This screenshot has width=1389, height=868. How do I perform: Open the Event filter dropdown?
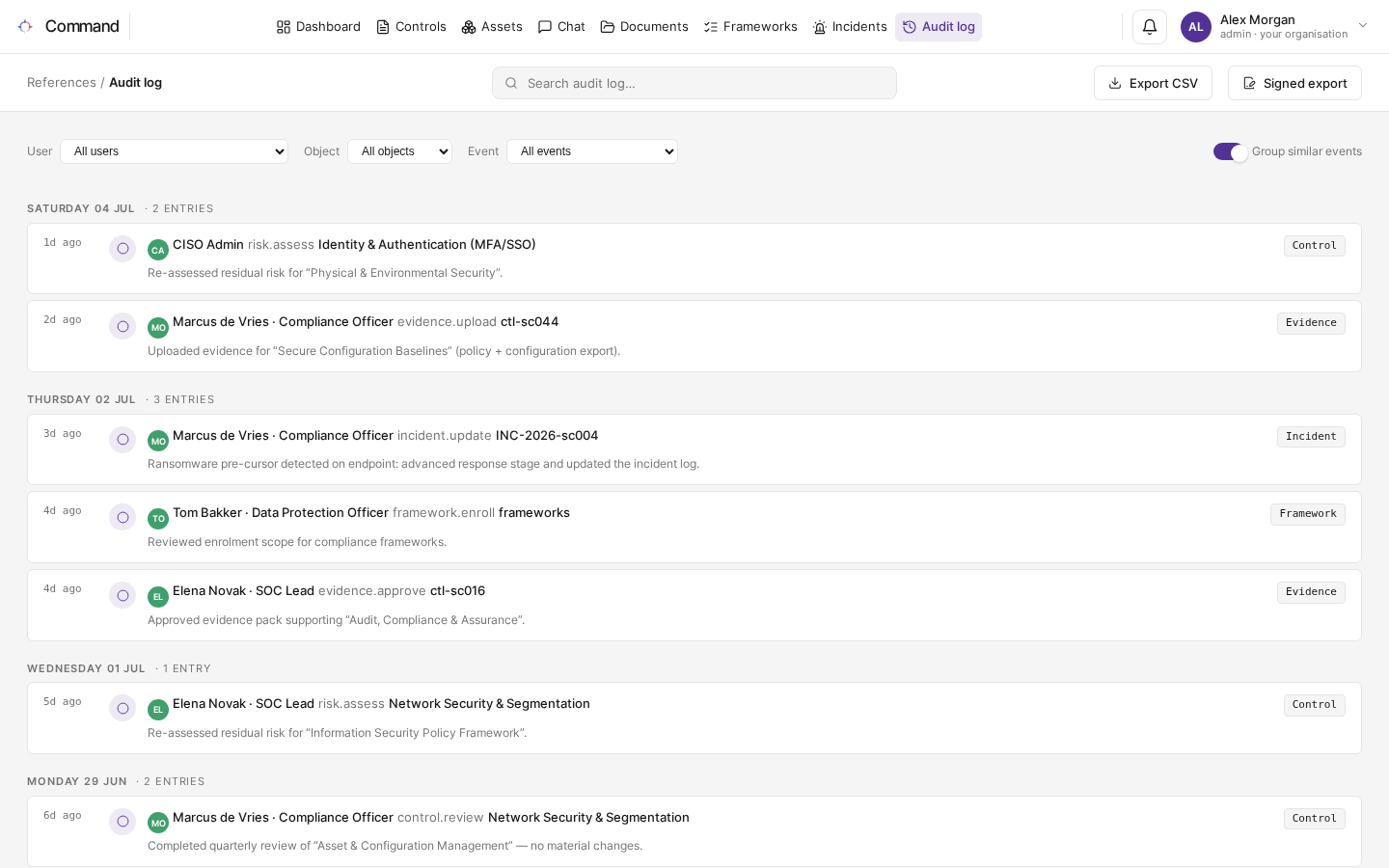coord(592,151)
